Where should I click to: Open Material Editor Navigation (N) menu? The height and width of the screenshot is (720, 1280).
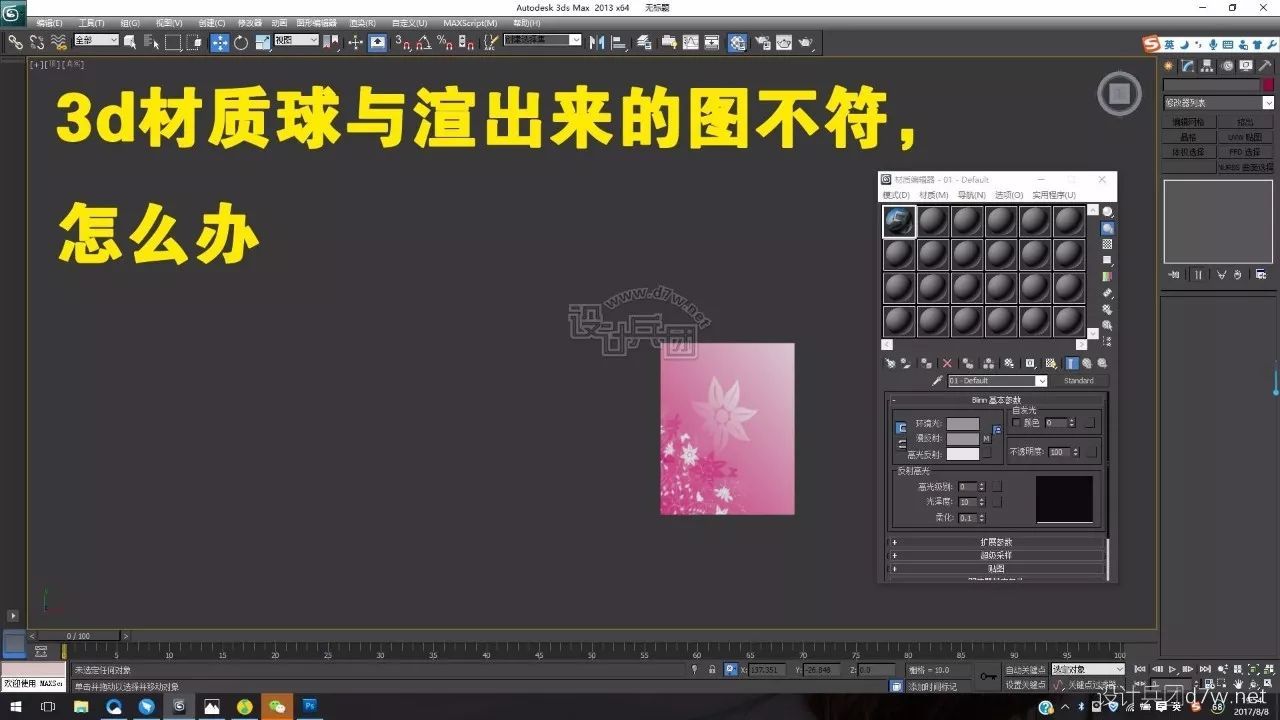971,195
